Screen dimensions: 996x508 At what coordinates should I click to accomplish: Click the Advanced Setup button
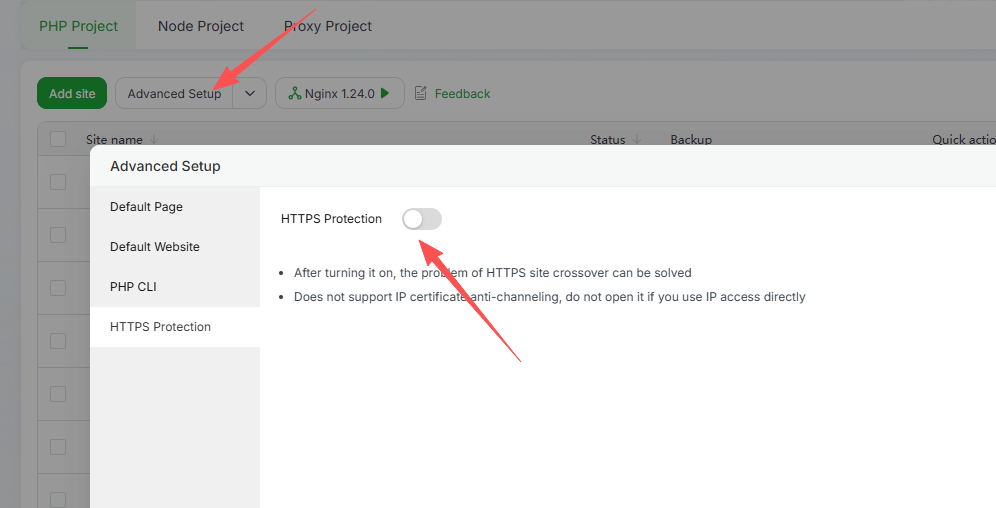pos(174,93)
